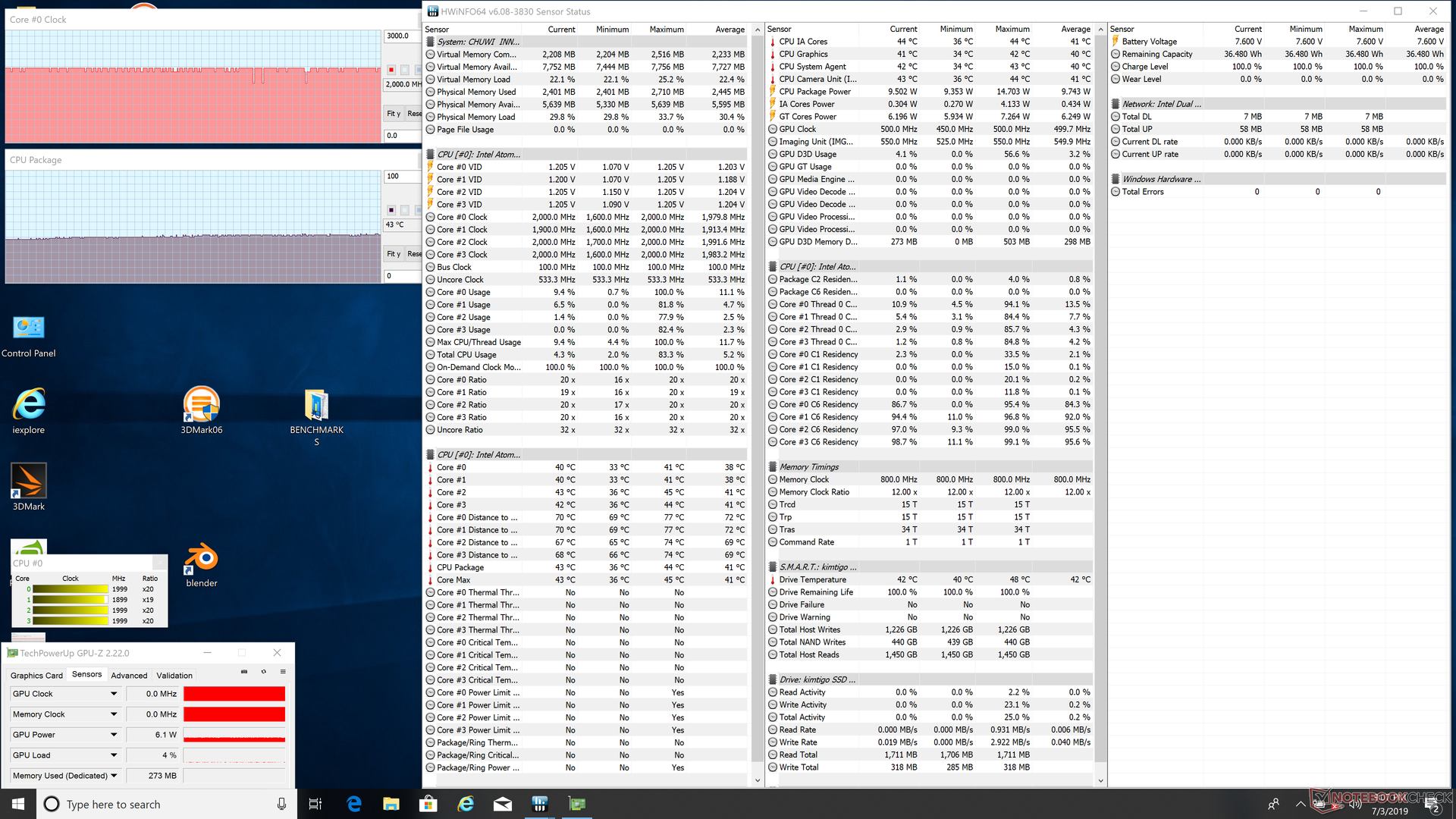Click the red GPU Clock graph bar
The height and width of the screenshot is (819, 1456).
(x=234, y=694)
